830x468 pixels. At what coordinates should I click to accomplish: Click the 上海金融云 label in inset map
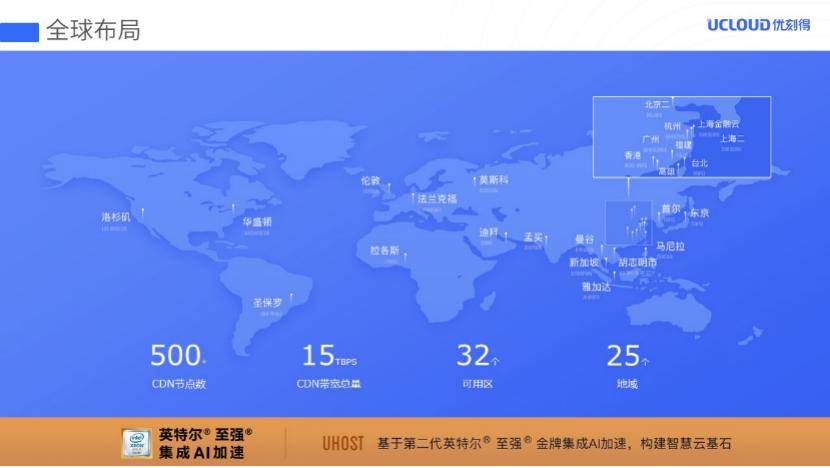click(x=718, y=124)
